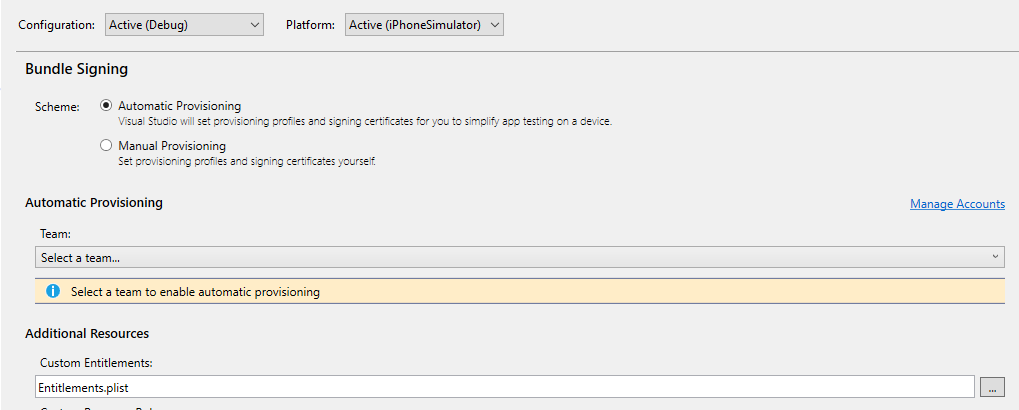Image resolution: width=1019 pixels, height=410 pixels.
Task: Click the 'Select a team to enable' message
Action: (195, 292)
